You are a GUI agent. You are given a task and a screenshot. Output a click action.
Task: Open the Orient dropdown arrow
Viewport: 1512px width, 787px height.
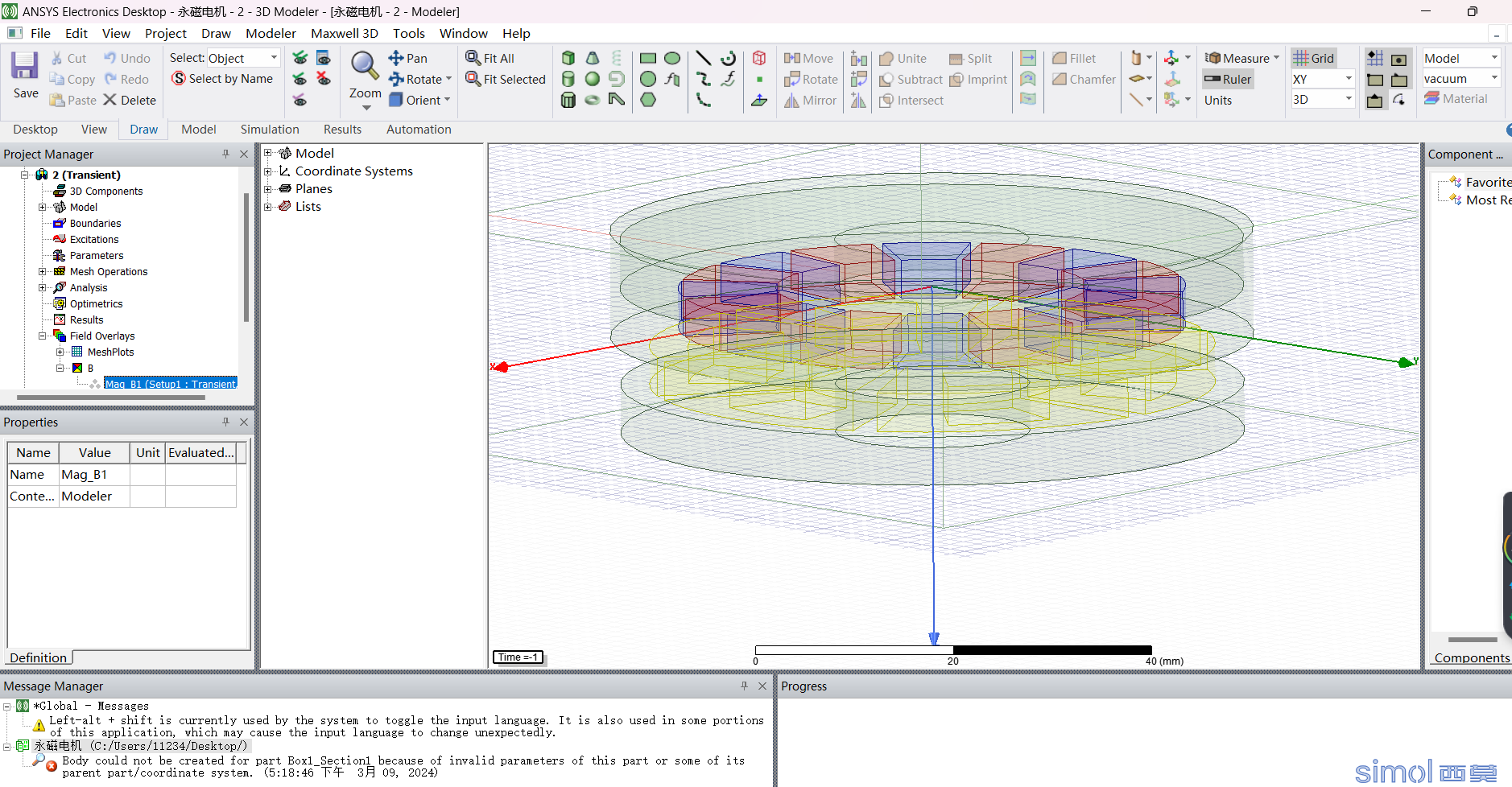[447, 100]
